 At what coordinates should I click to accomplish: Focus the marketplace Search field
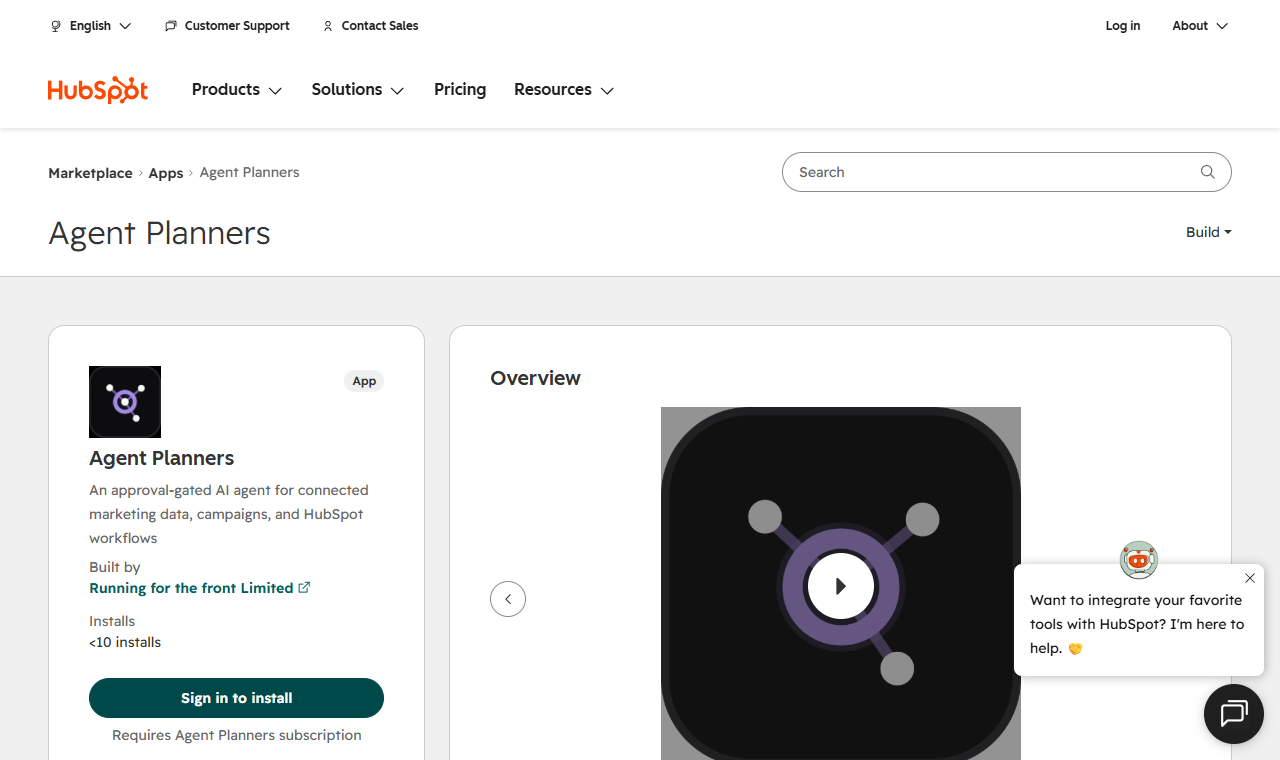coord(1007,172)
